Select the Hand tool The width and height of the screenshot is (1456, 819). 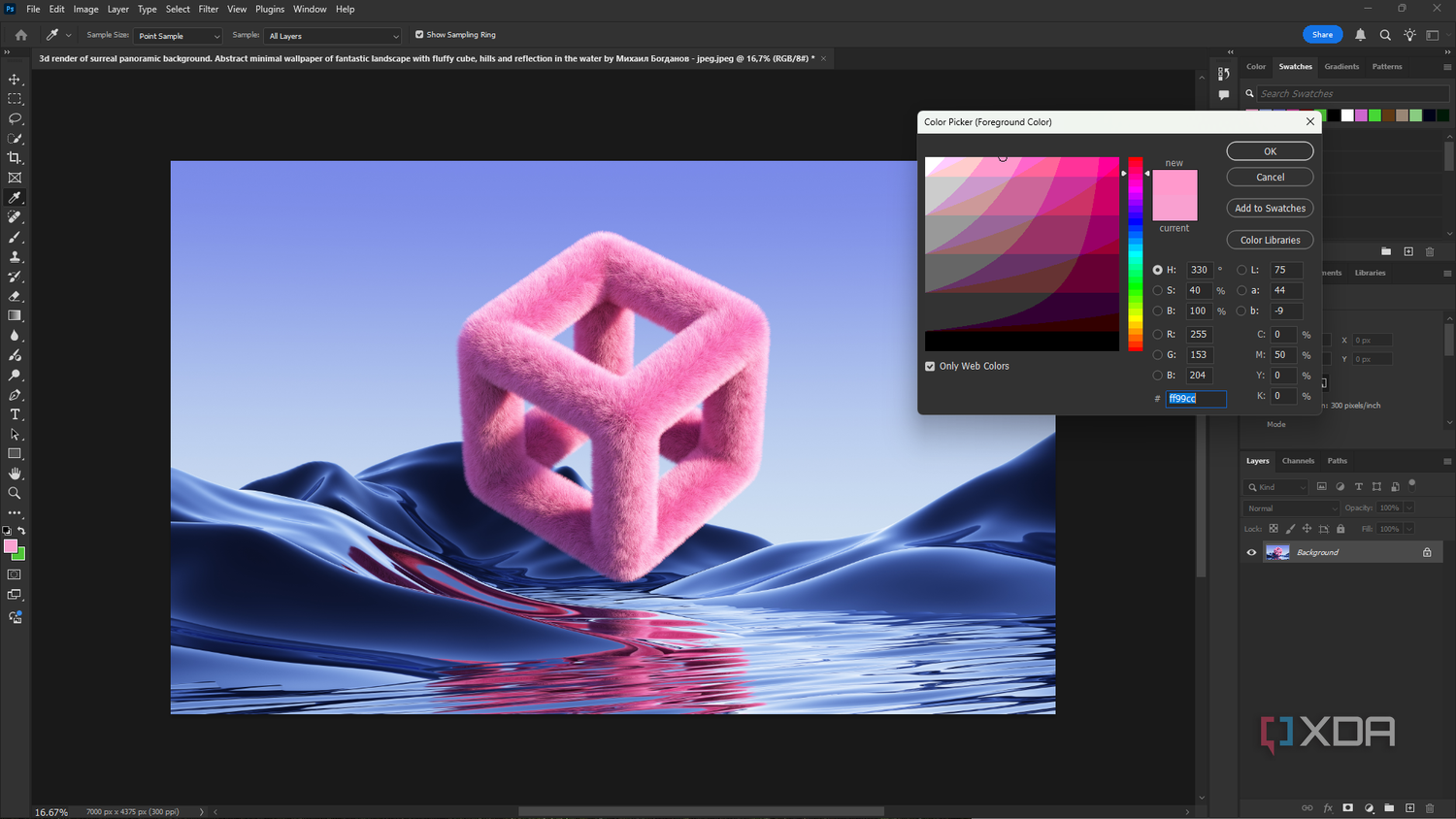[15, 474]
